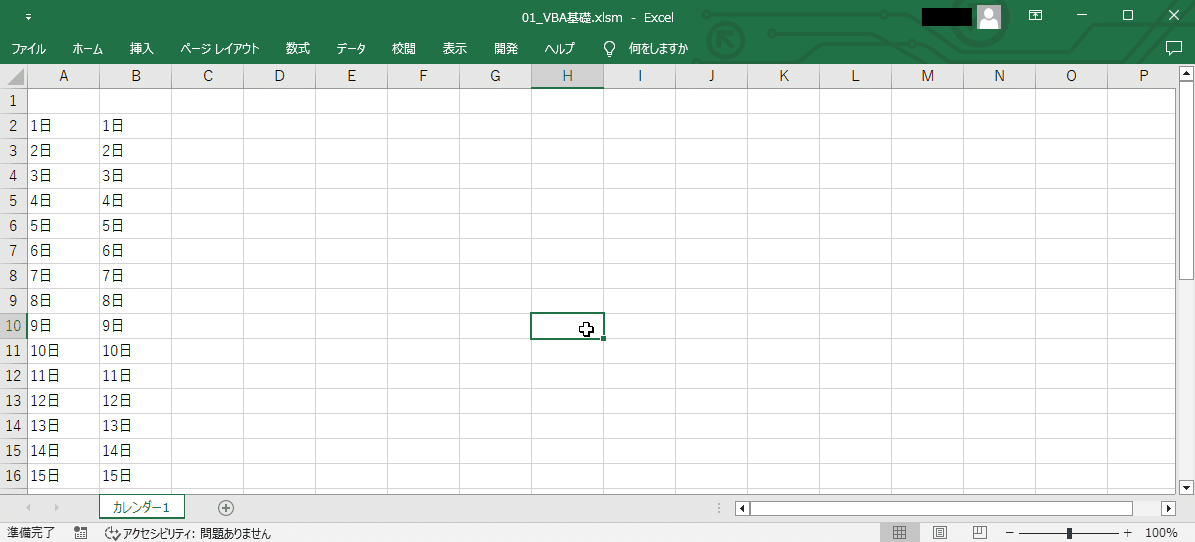Viewport: 1195px width, 542px height.
Task: Click the zoom slider handle
Action: tap(1069, 533)
